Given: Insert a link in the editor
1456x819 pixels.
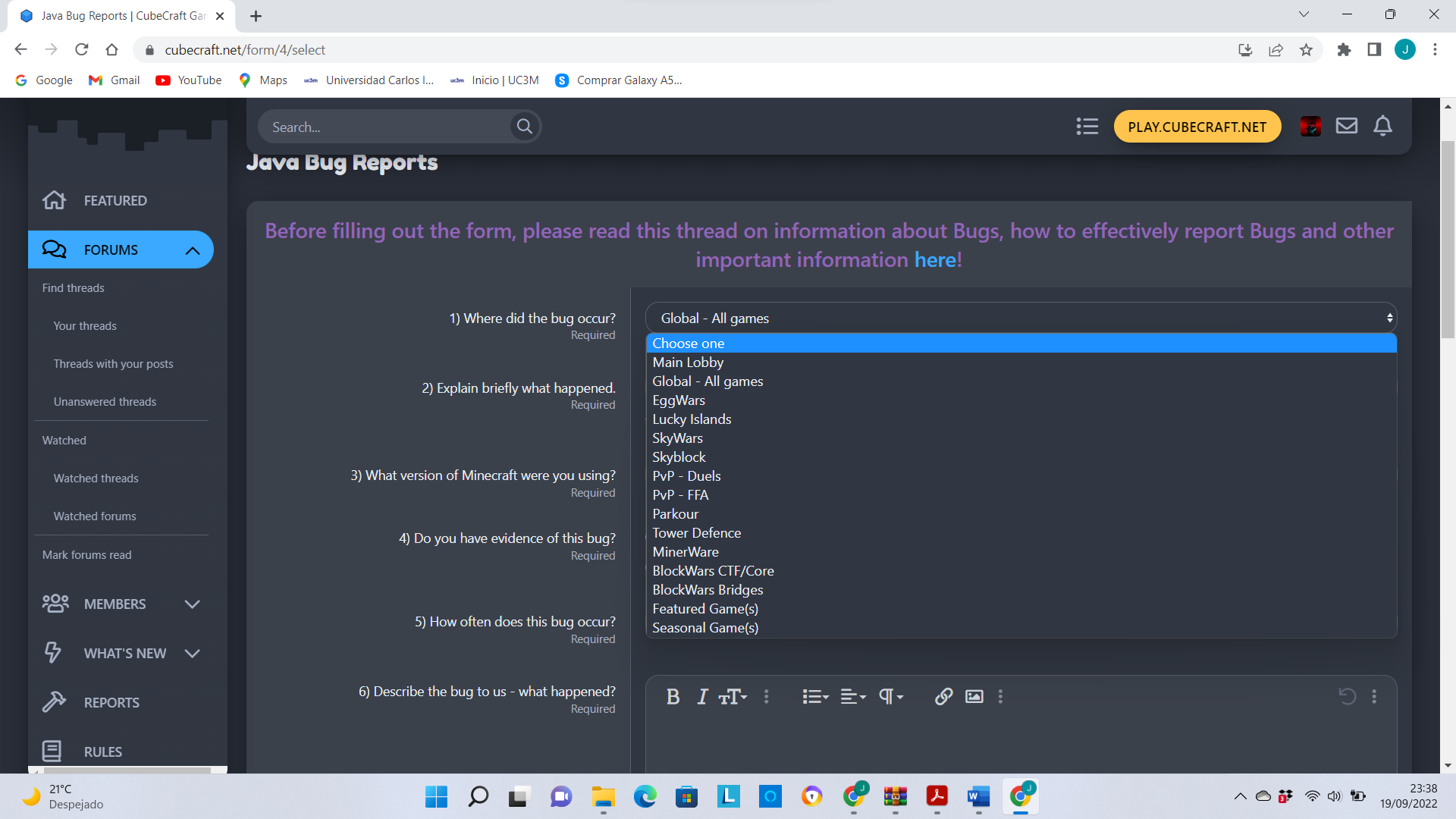Looking at the screenshot, I should pos(943,696).
